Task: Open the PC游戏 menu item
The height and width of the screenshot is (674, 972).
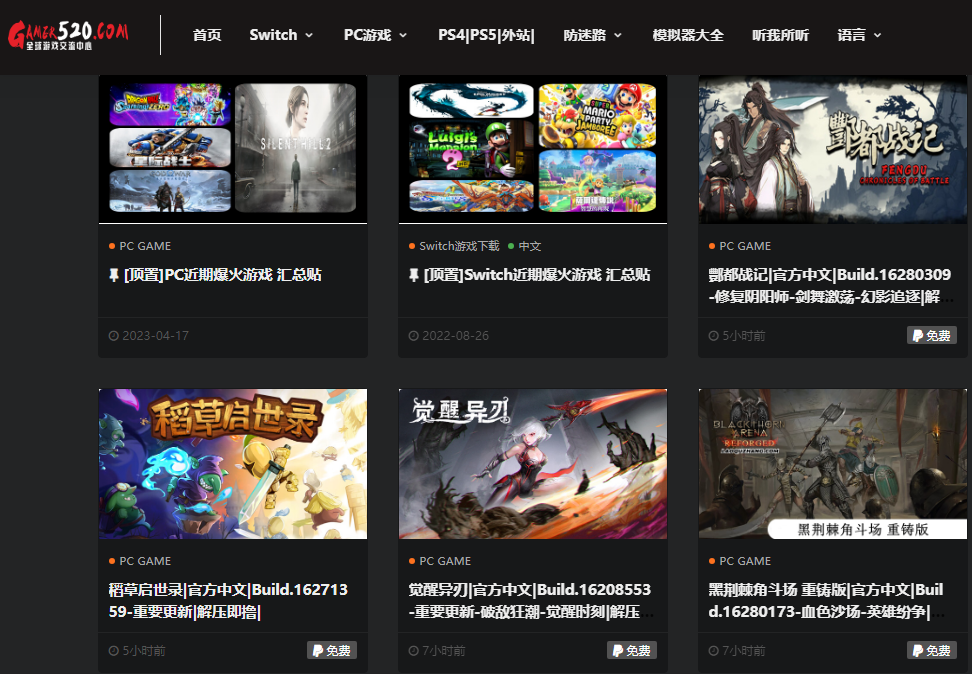Action: (x=368, y=35)
